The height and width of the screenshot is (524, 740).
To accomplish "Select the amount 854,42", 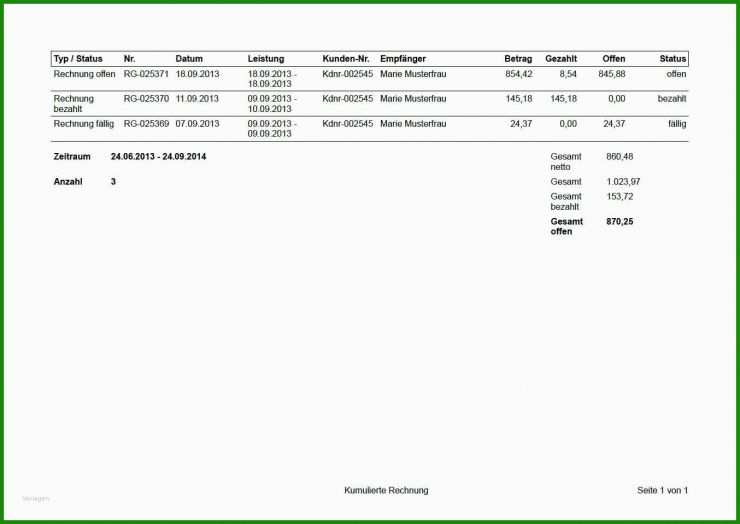I will (x=519, y=74).
